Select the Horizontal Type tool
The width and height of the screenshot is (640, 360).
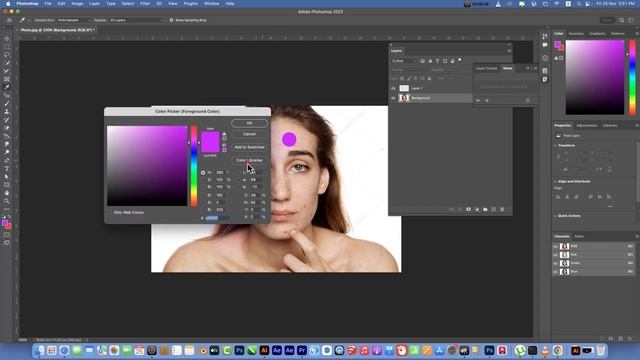point(7,168)
